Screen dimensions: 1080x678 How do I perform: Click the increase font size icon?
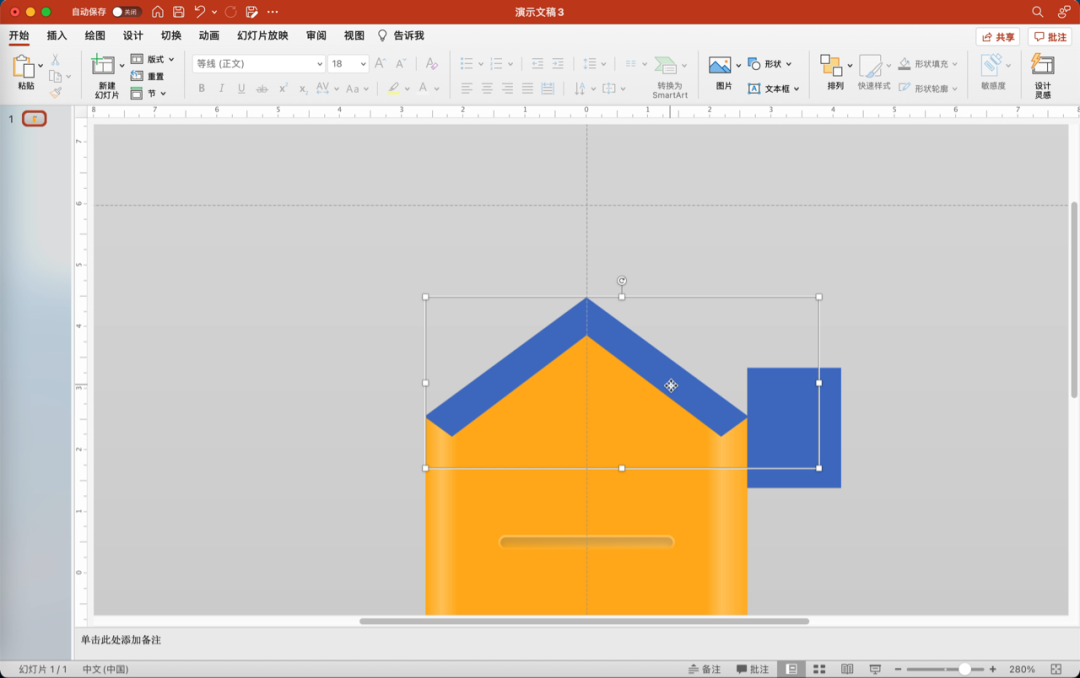pyautogui.click(x=380, y=63)
